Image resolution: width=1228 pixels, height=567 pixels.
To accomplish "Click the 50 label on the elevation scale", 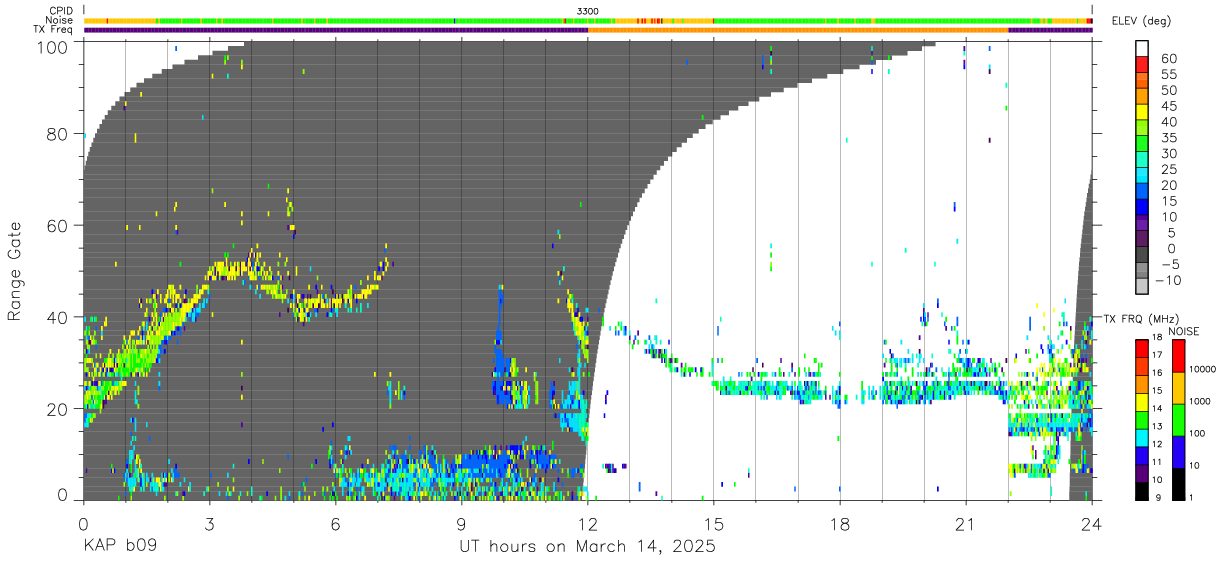I will [1169, 90].
